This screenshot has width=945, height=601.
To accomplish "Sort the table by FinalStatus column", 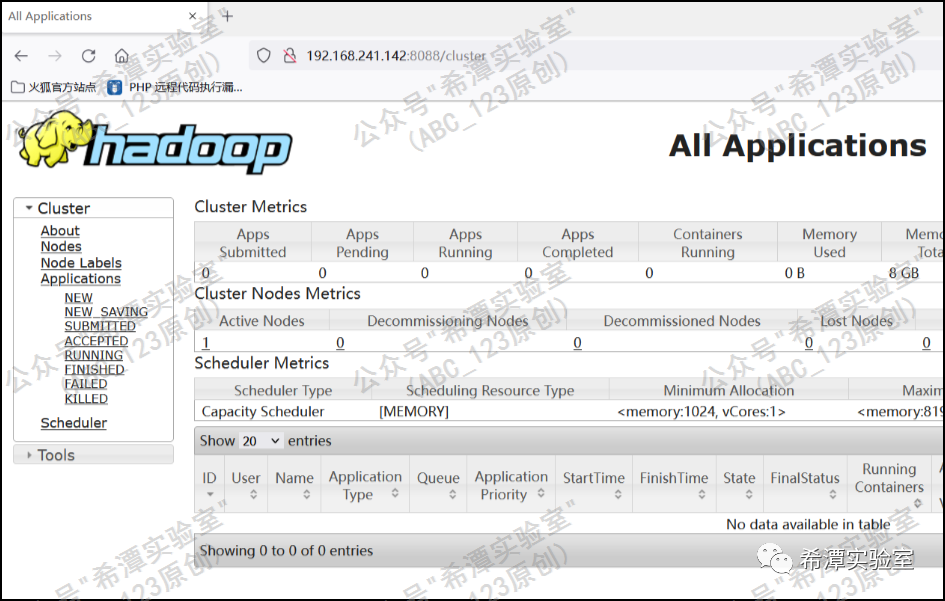I will (805, 485).
